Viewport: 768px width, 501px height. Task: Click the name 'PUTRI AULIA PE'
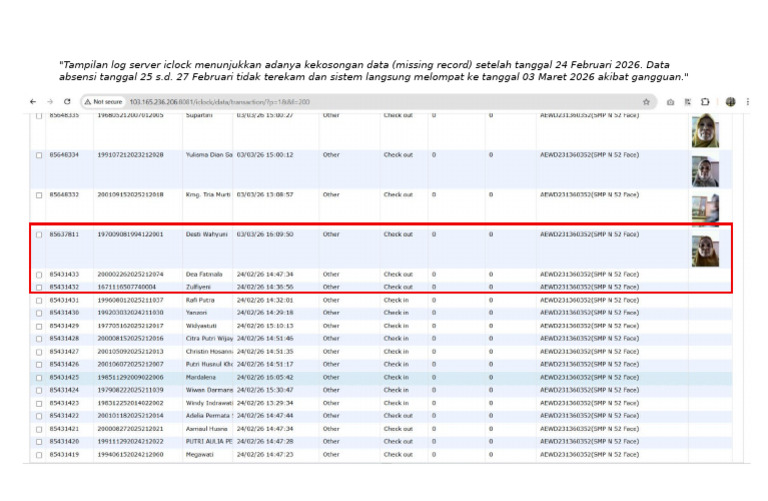click(x=209, y=442)
